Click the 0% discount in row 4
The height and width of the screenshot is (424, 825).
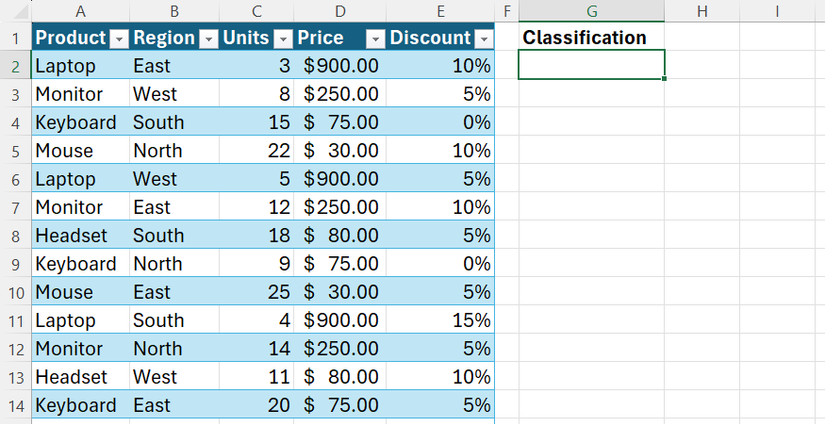[440, 123]
